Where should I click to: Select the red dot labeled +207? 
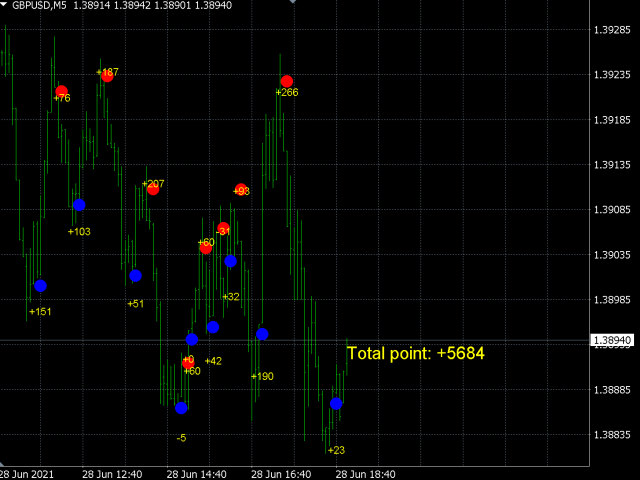click(x=153, y=189)
